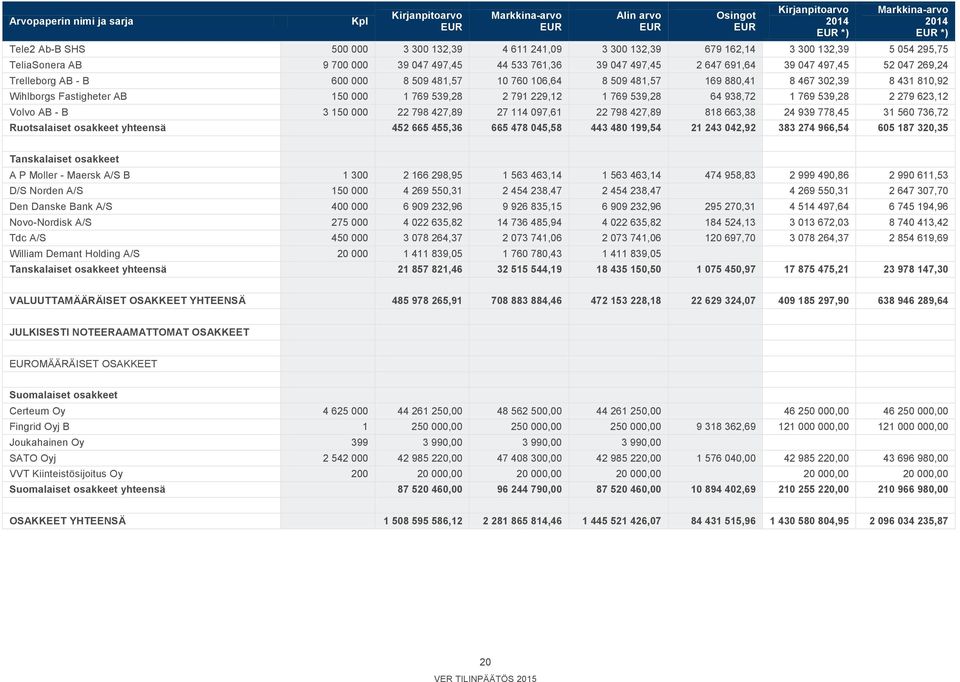Click the 'OSAKKEET YHTEENSÄ' grand total label
Screen dimensions: 960x682
(x=67, y=521)
